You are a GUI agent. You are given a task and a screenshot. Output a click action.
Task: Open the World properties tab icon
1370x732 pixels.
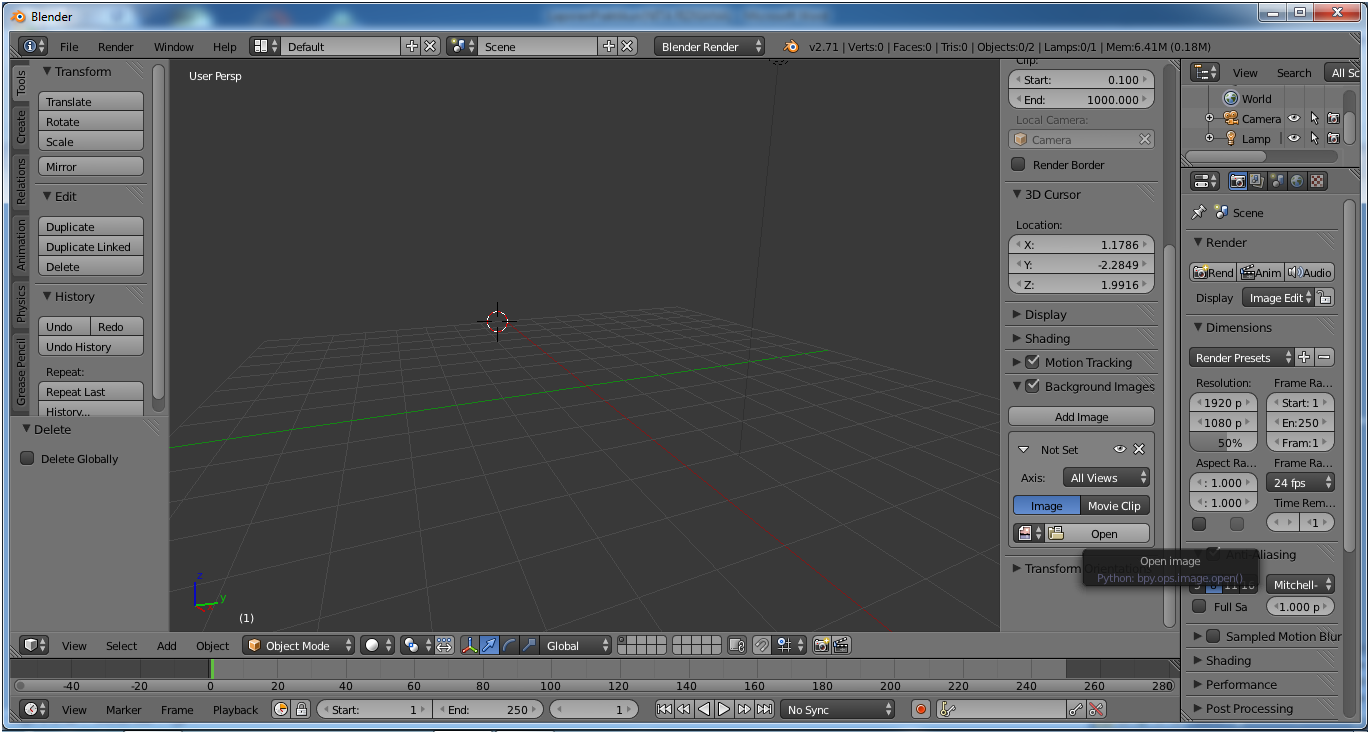[1297, 181]
